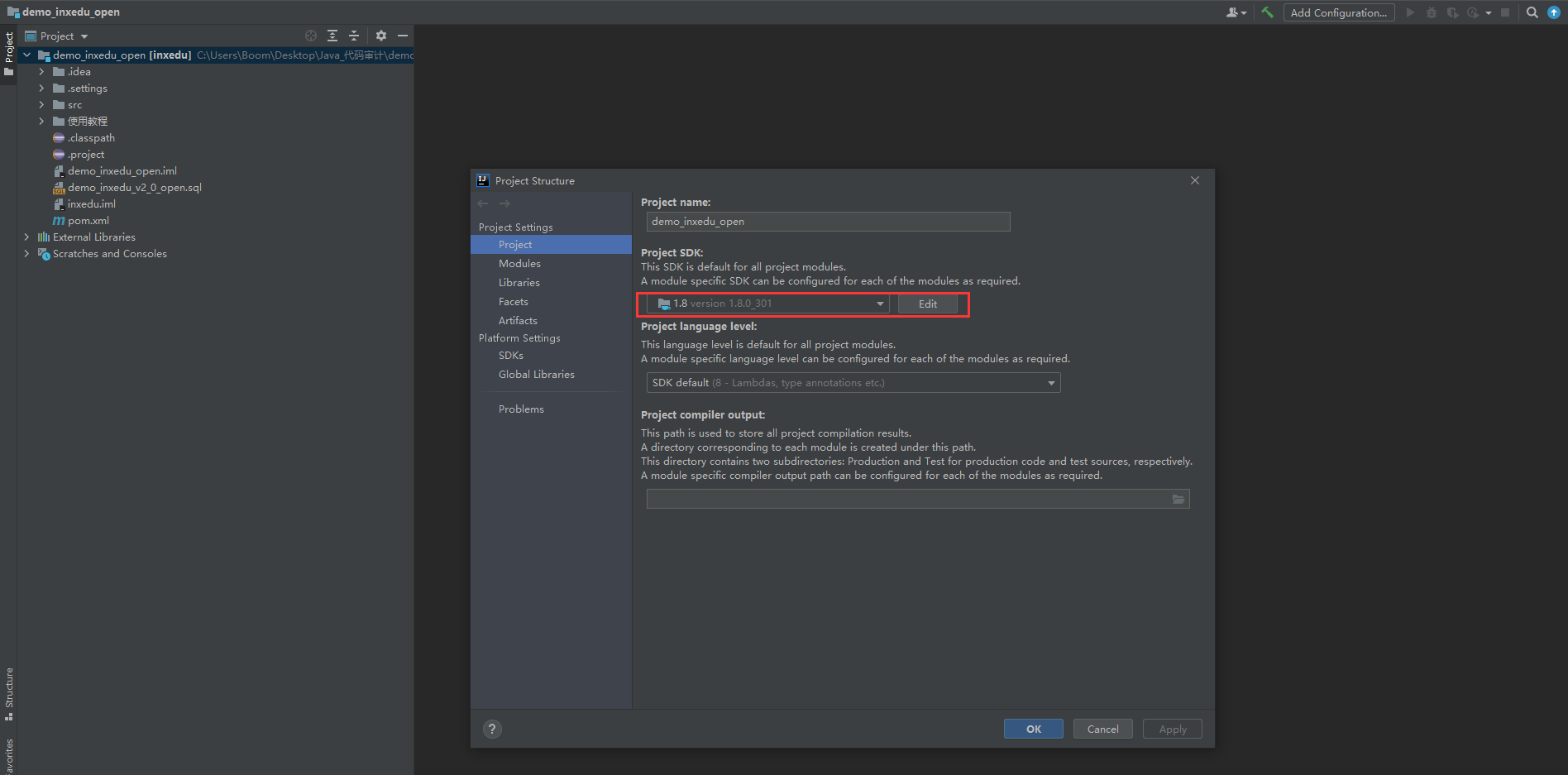Image resolution: width=1568 pixels, height=775 pixels.
Task: Click the Cancel button
Action: [x=1103, y=729]
